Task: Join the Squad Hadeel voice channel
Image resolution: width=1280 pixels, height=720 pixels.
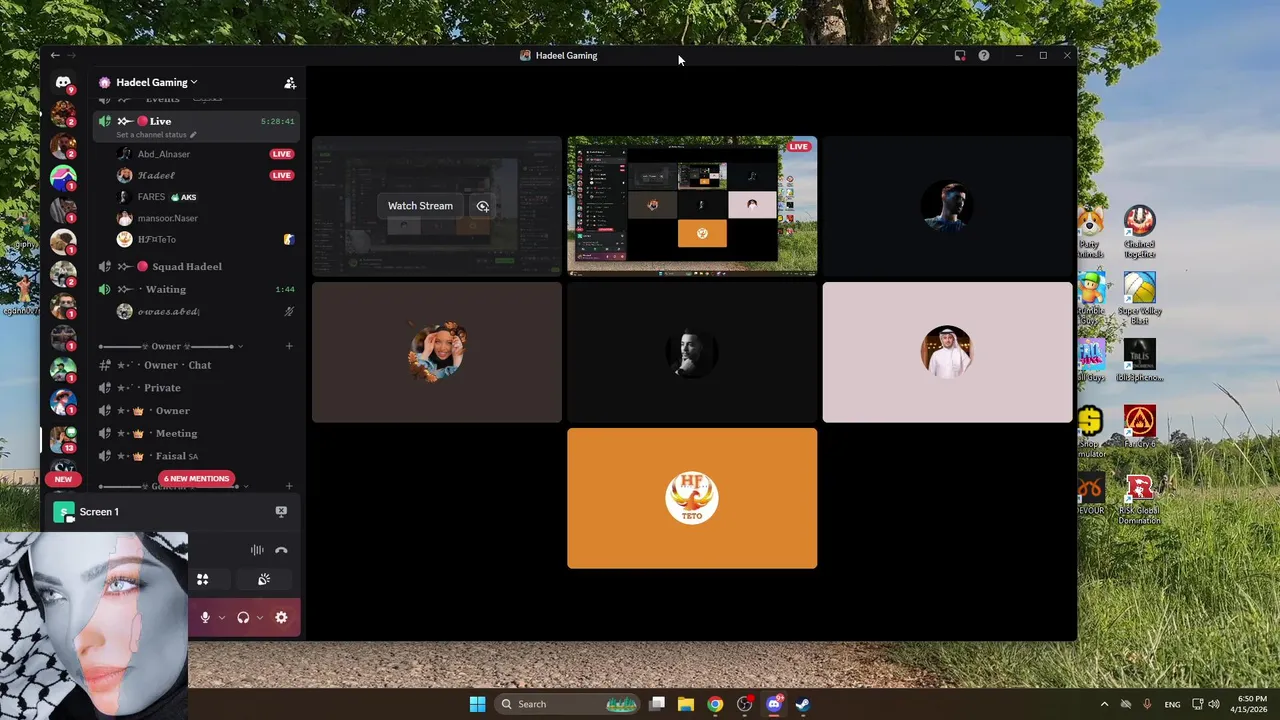Action: [x=197, y=267]
